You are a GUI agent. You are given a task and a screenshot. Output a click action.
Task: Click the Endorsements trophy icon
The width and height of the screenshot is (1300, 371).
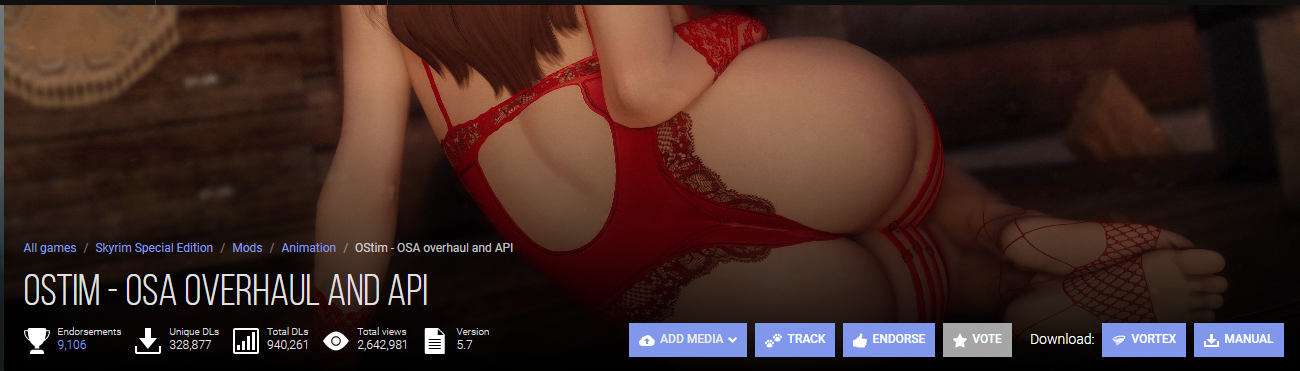(37, 340)
